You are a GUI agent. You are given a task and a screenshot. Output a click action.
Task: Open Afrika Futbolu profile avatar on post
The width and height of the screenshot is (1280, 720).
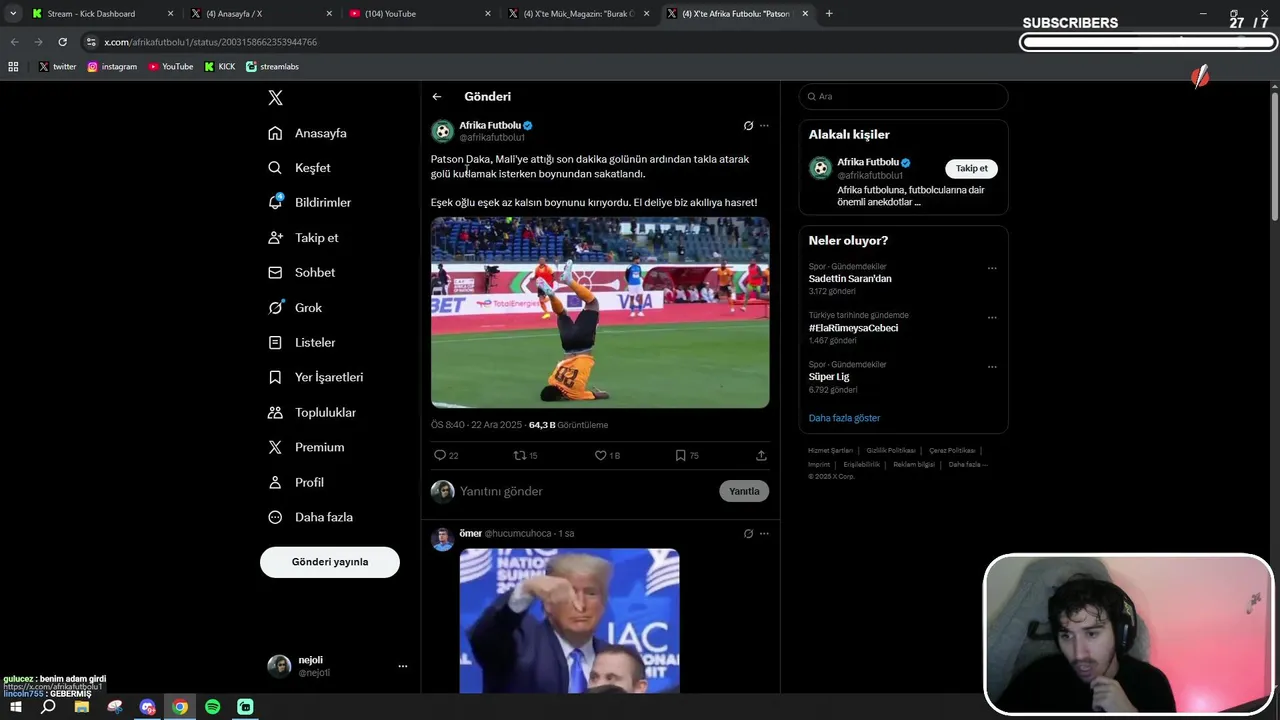[x=442, y=131]
